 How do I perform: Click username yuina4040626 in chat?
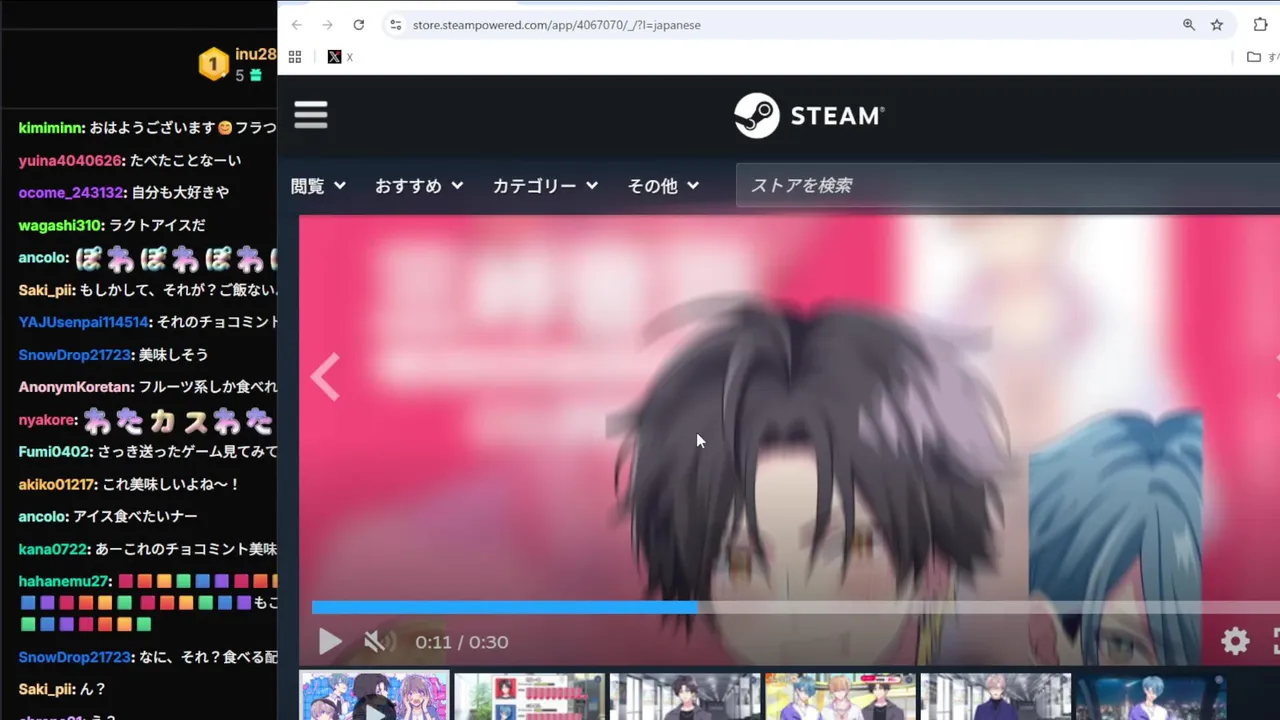pos(71,160)
